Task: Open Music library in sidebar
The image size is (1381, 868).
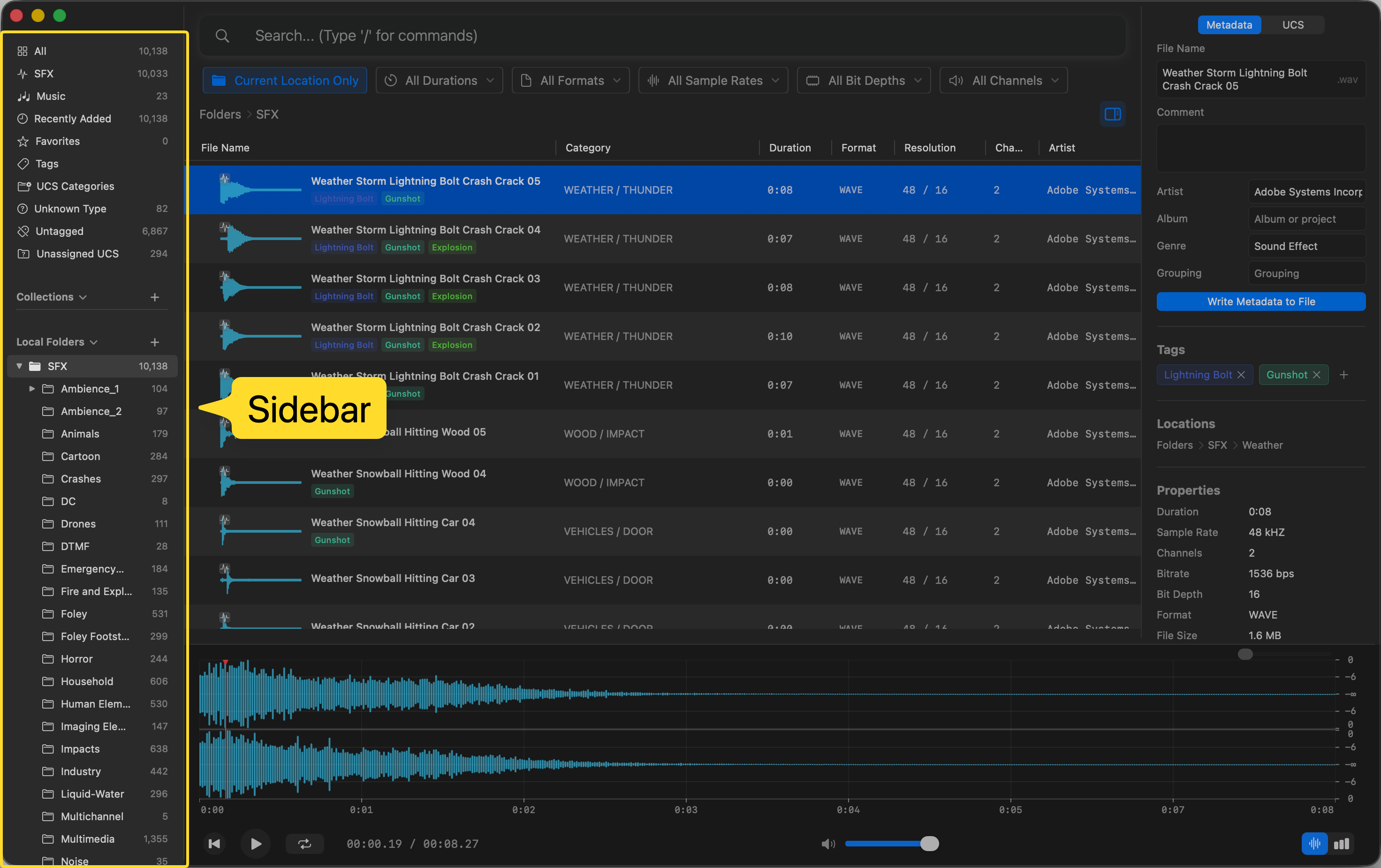Action: click(x=92, y=96)
